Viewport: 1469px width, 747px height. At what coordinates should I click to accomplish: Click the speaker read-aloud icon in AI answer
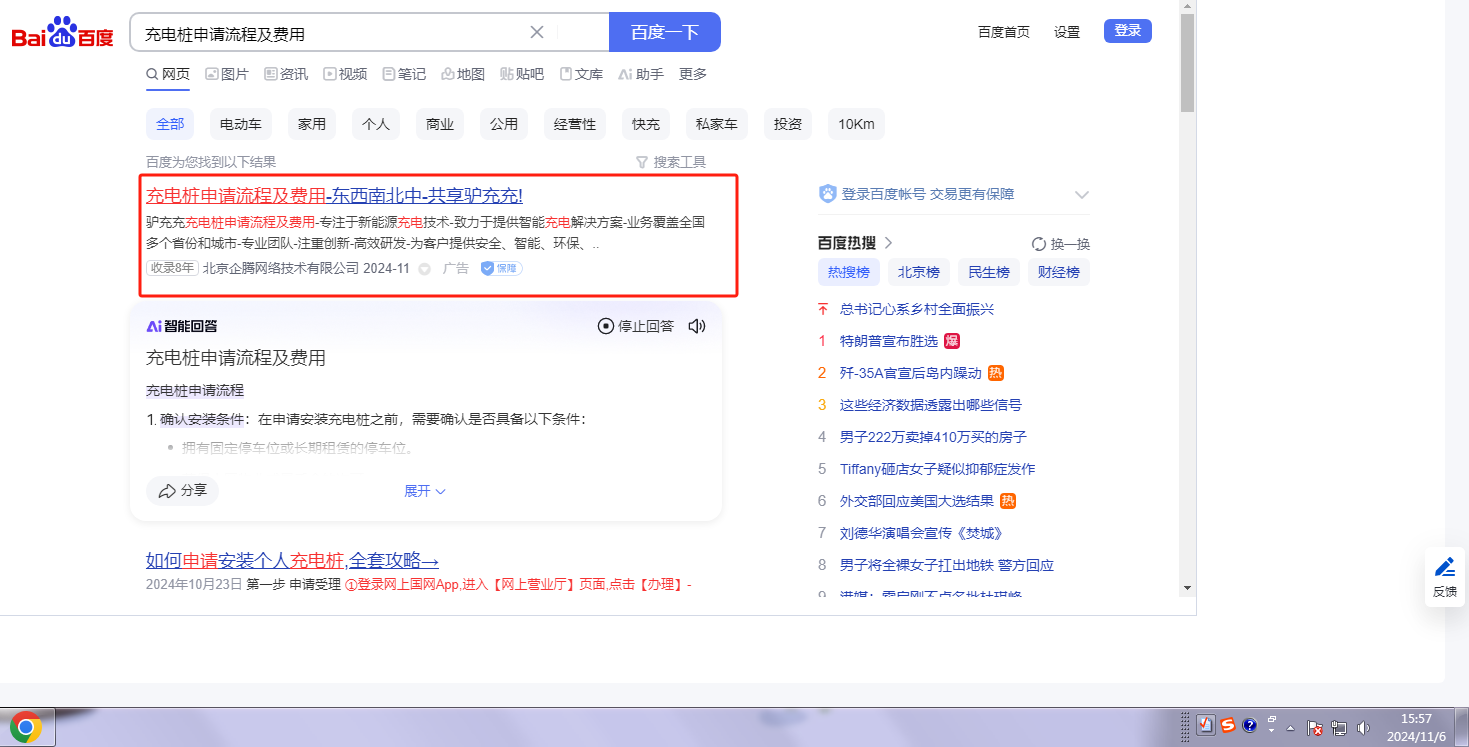click(697, 326)
